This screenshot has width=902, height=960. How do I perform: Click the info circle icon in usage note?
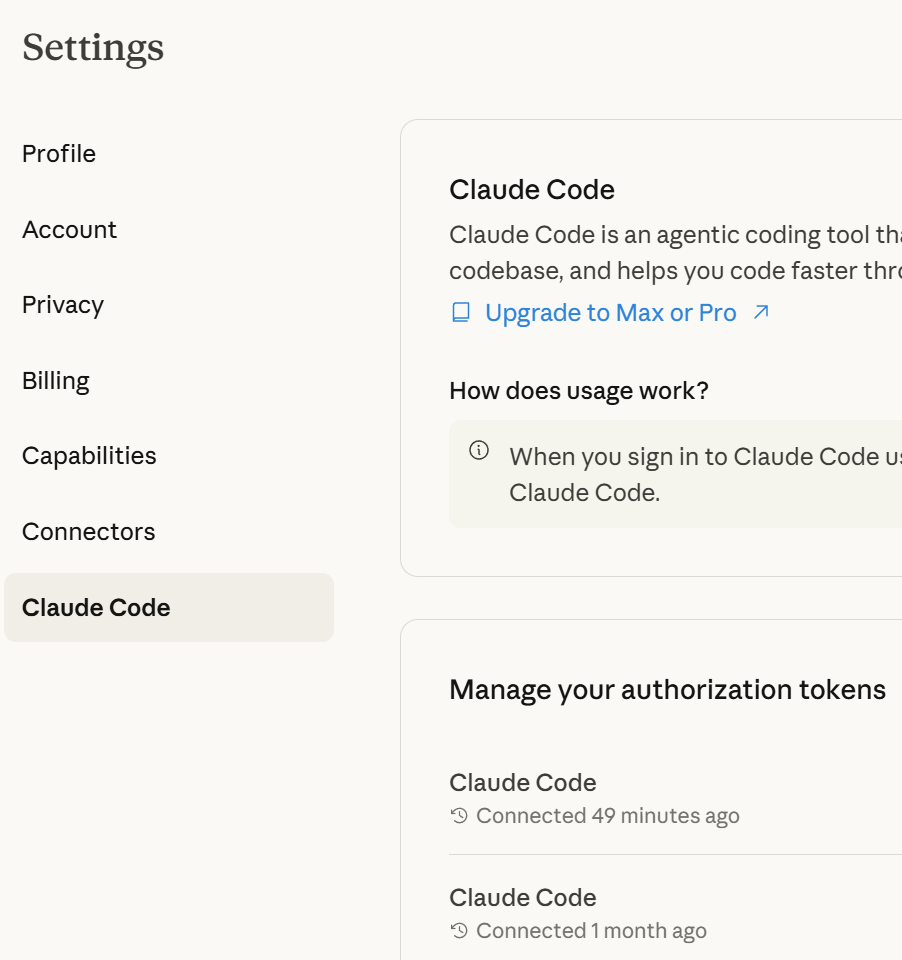[479, 450]
